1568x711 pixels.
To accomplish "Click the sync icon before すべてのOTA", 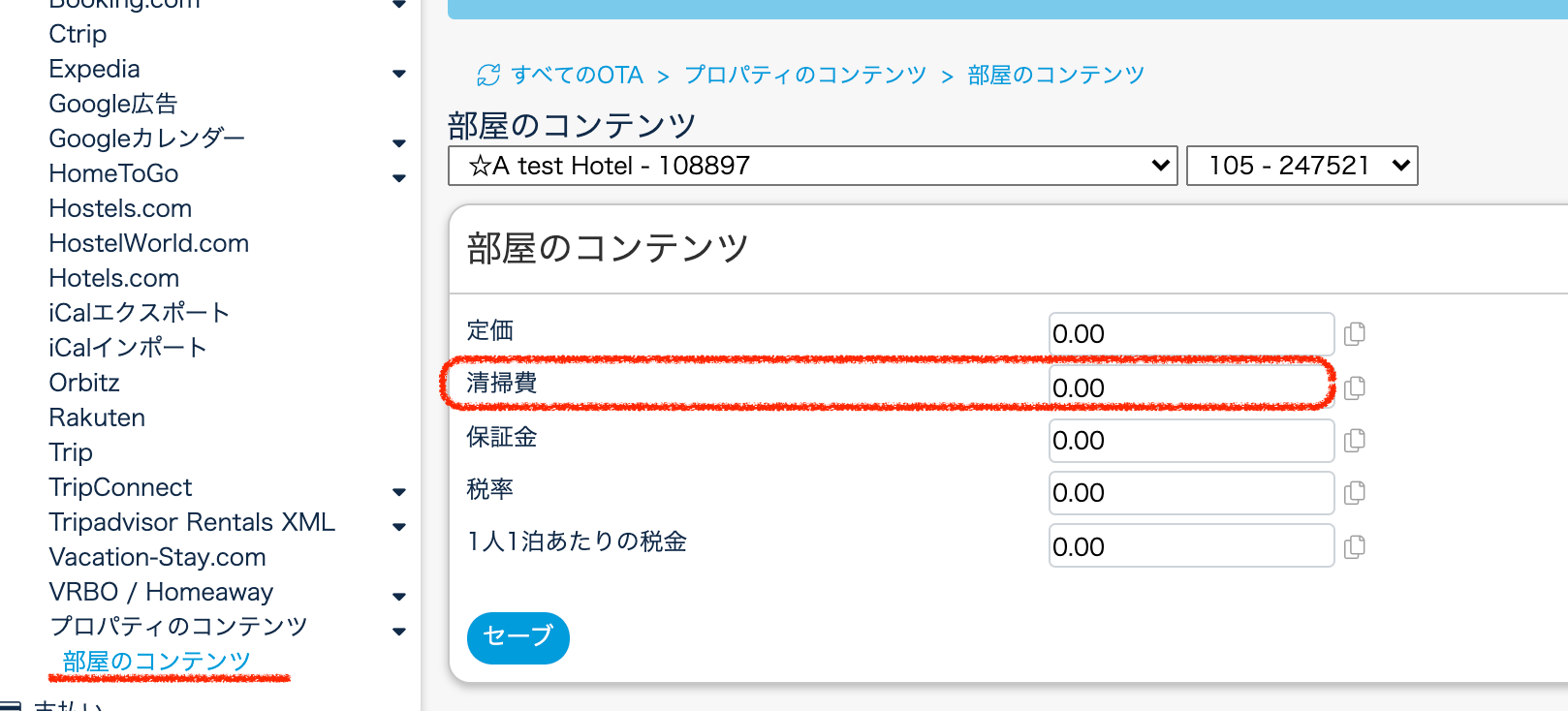I will 488,76.
